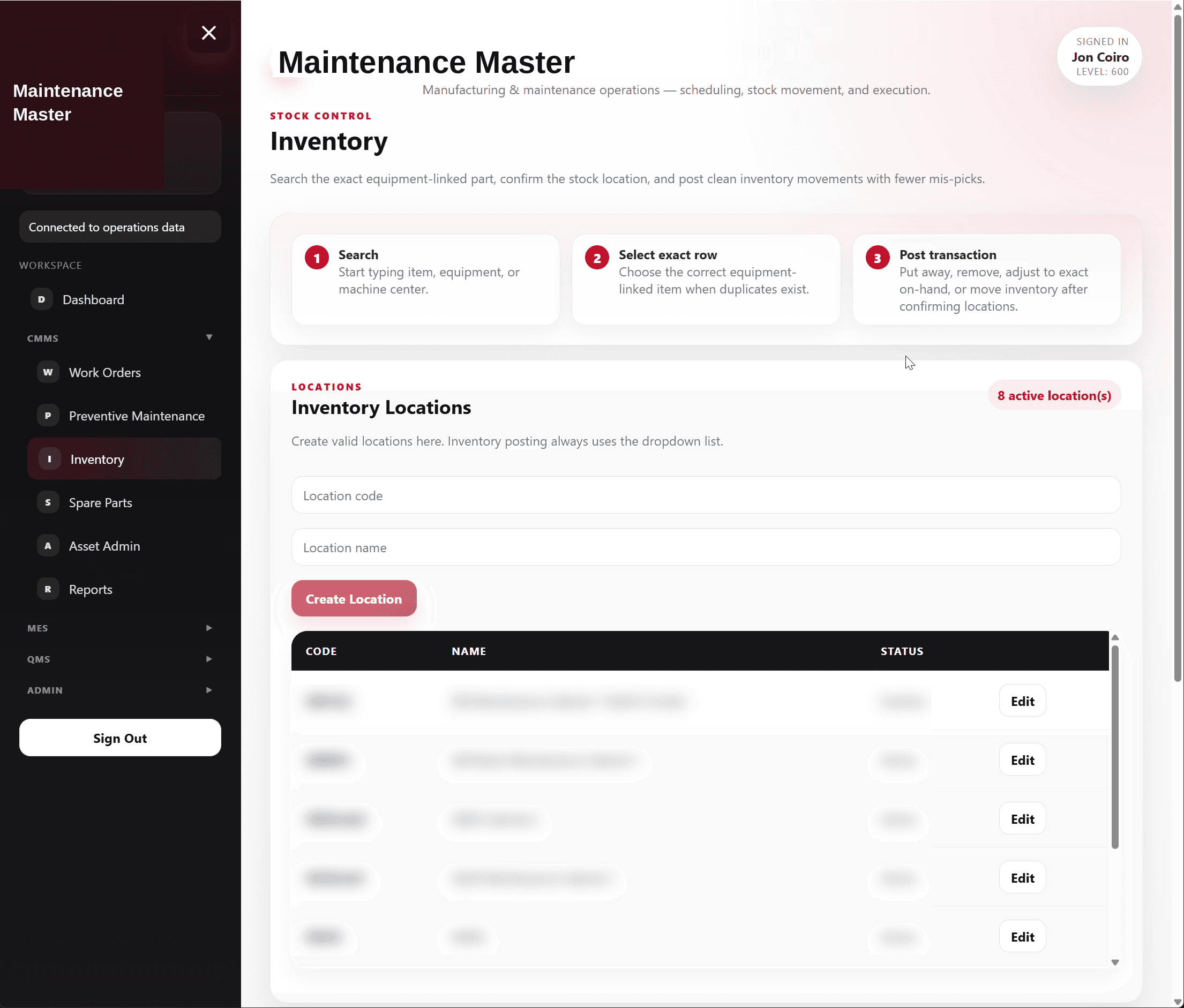Click the Sign Out button
Image resolution: width=1184 pixels, height=1008 pixels.
tap(120, 738)
